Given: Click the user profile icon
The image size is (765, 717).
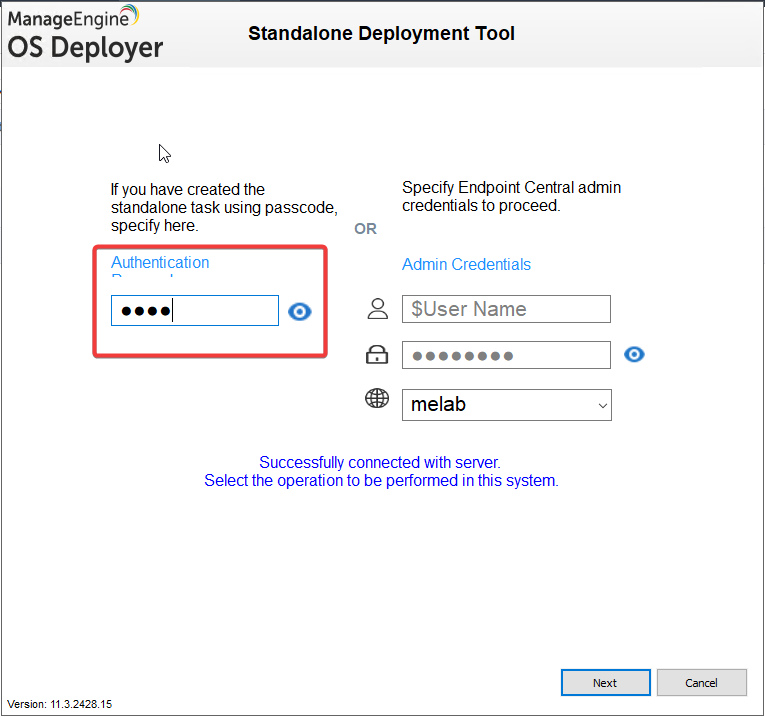Looking at the screenshot, I should (377, 309).
